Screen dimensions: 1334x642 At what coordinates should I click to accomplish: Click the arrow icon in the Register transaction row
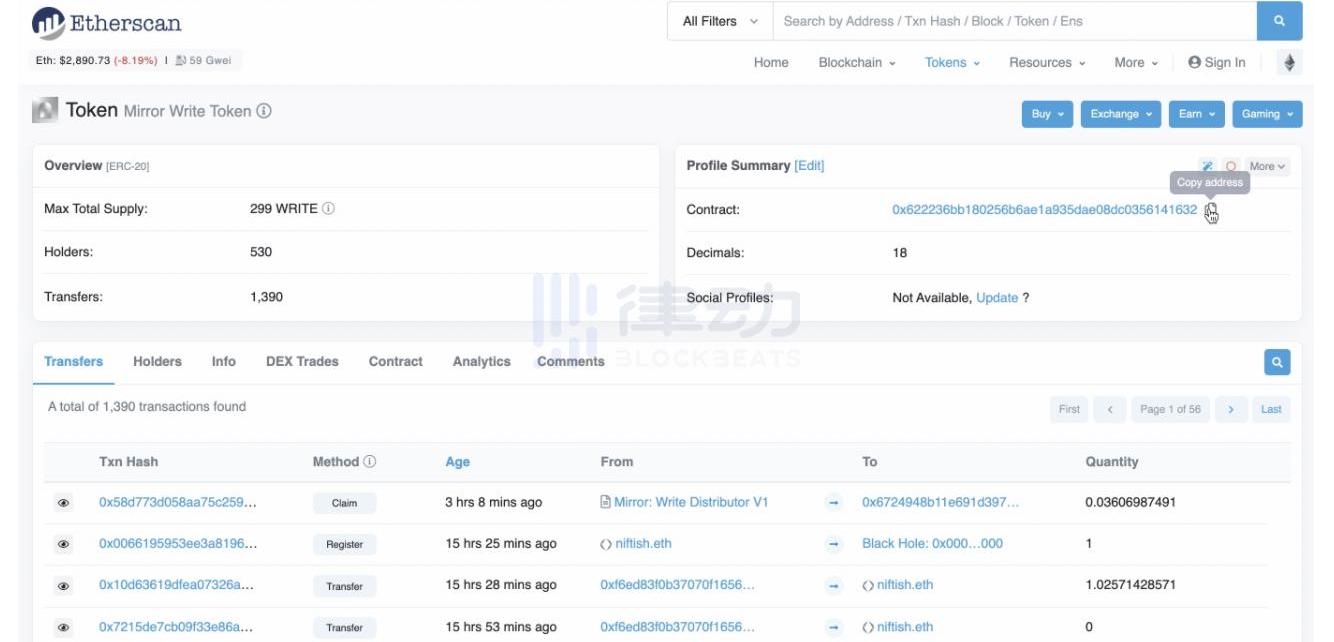click(x=833, y=544)
